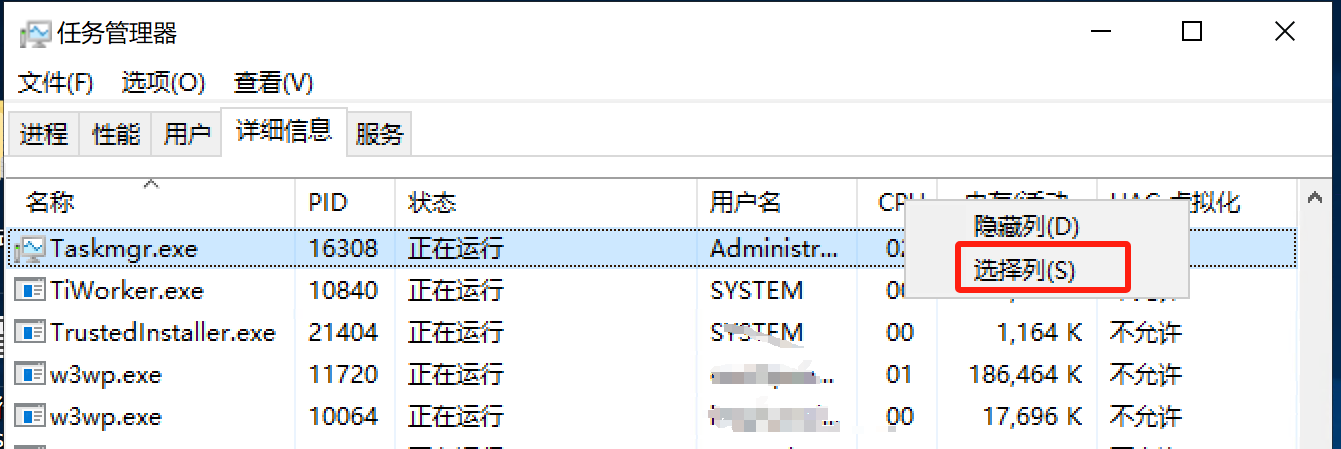Choose 隐藏列(D) from the context menu

tap(1026, 227)
